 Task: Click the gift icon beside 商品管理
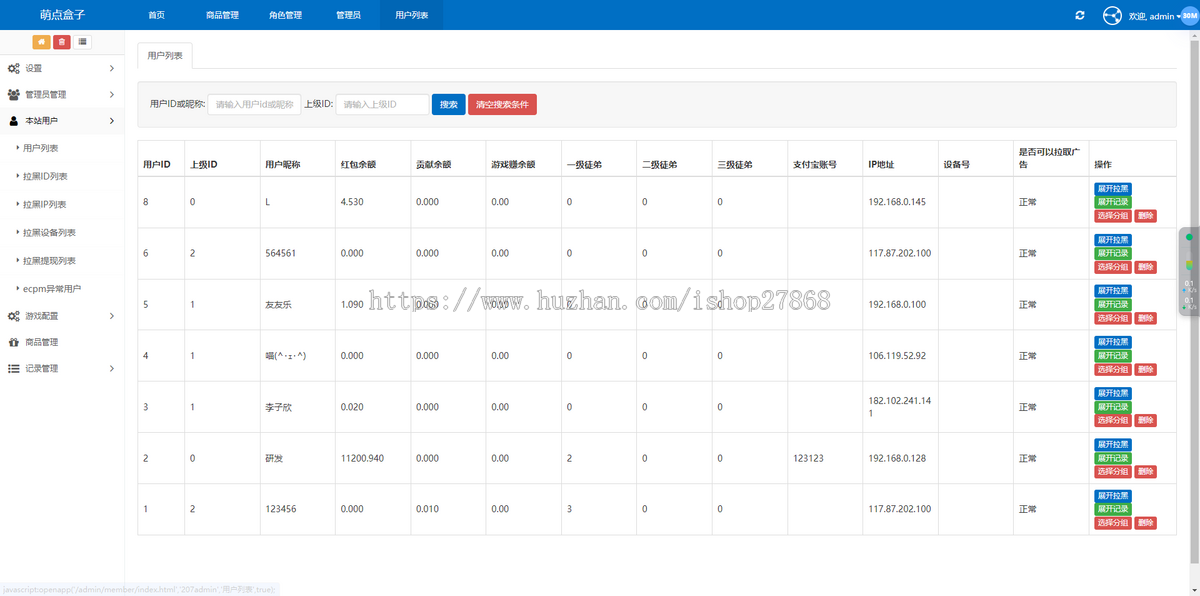point(13,342)
